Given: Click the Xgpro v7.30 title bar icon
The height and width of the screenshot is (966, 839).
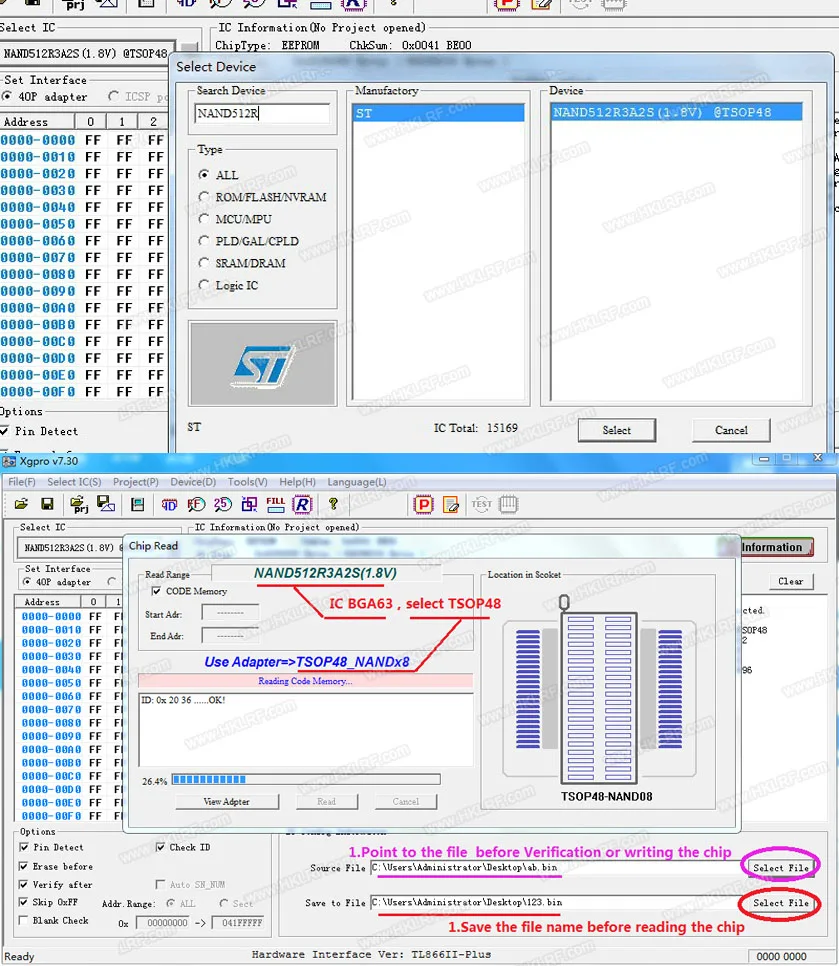Looking at the screenshot, I should point(9,461).
